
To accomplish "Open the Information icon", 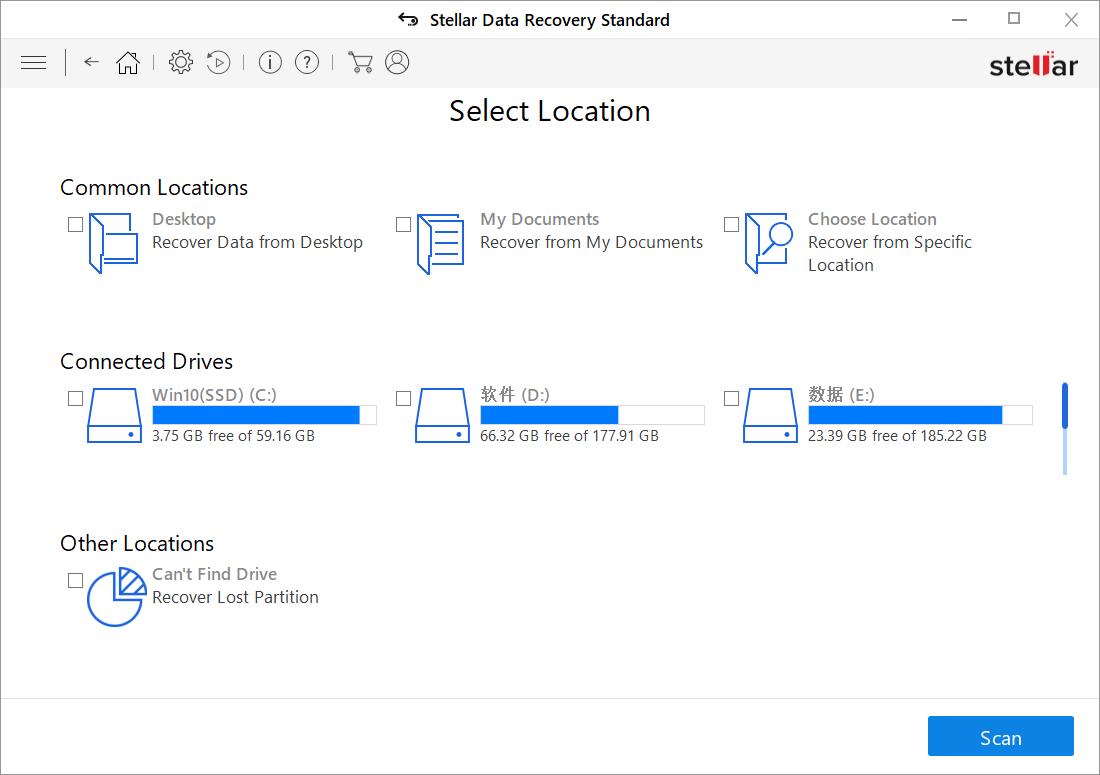I will 270,62.
